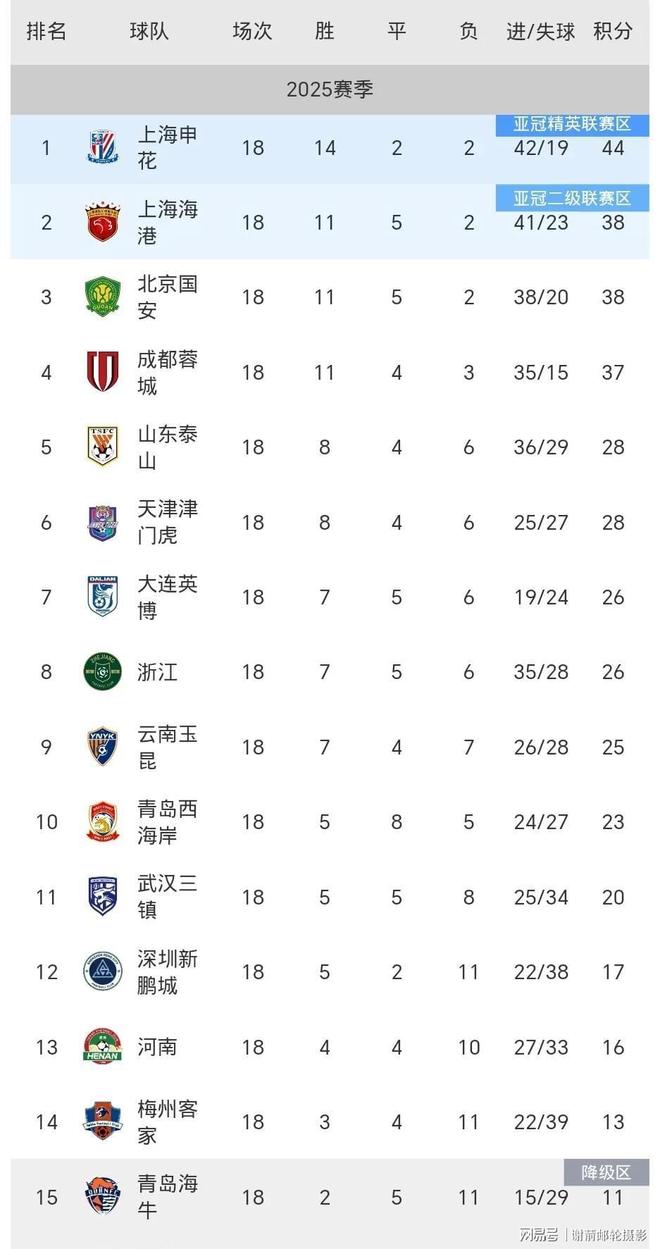Select the 排名 column header

click(x=46, y=31)
